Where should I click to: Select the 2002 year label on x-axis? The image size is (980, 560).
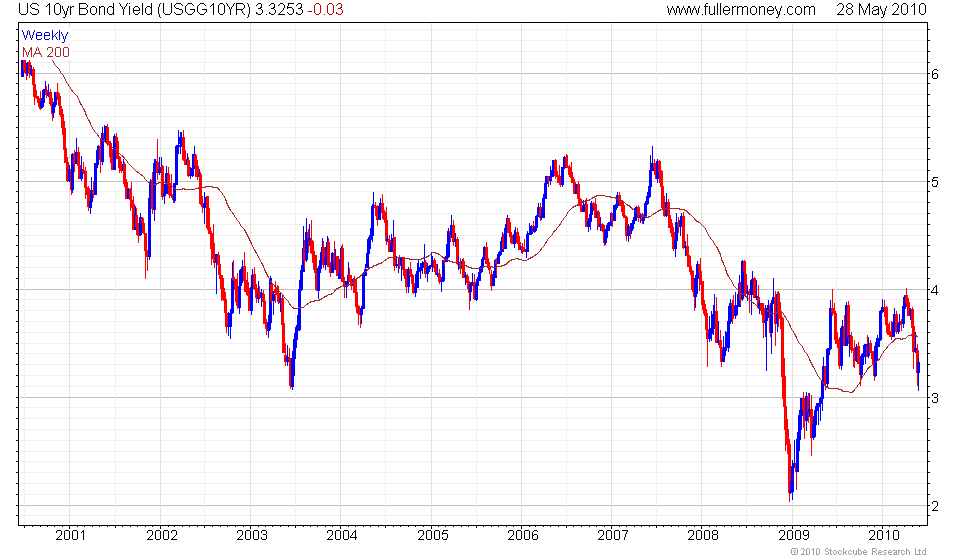coord(161,535)
